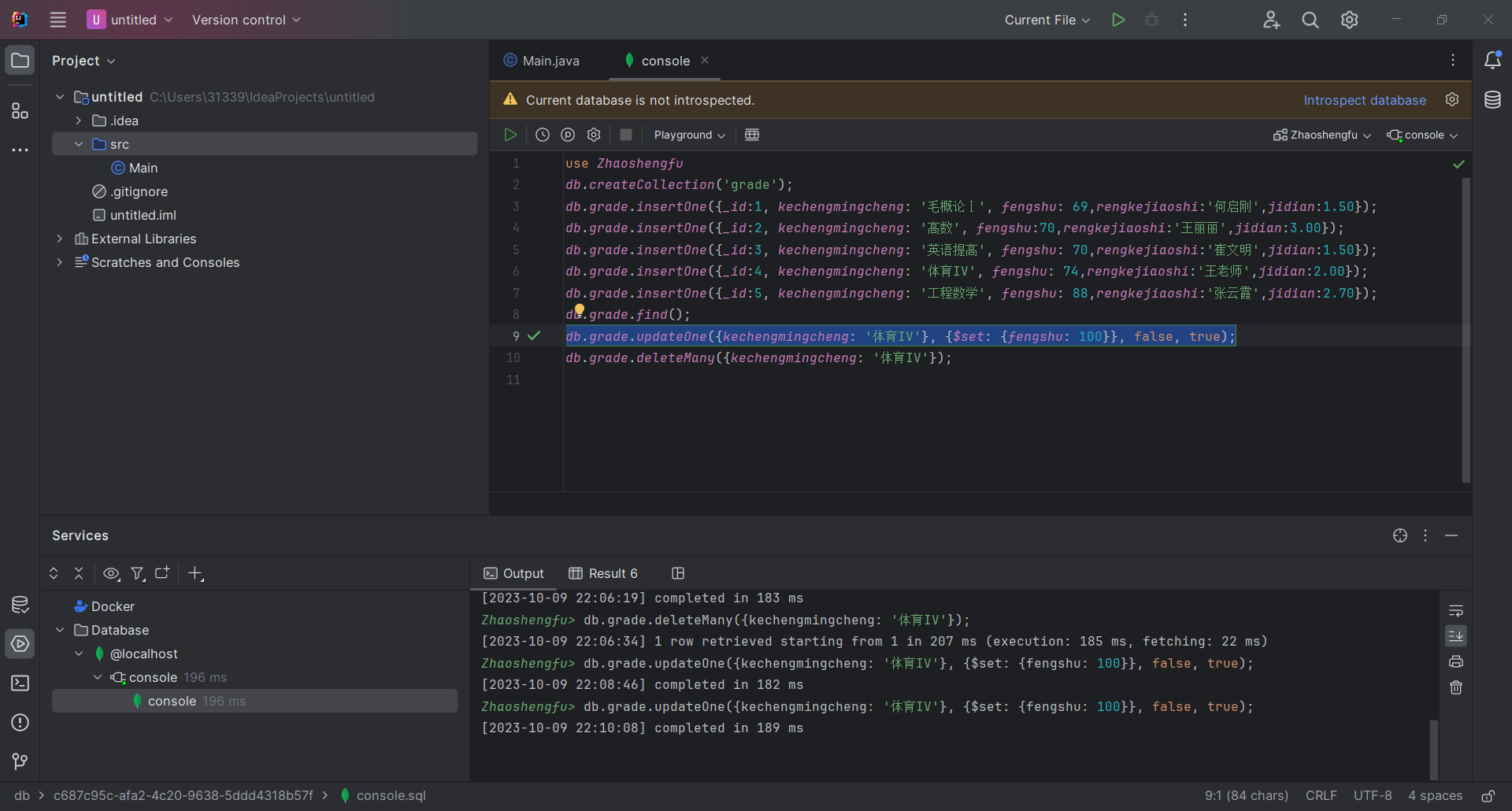Clear the output with the trash icon

point(1456,687)
